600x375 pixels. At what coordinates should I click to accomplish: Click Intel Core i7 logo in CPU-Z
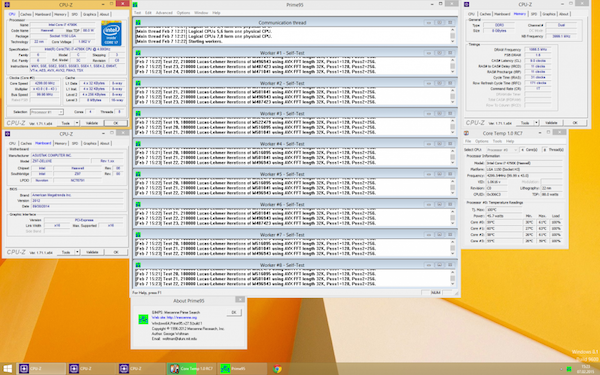pos(111,33)
